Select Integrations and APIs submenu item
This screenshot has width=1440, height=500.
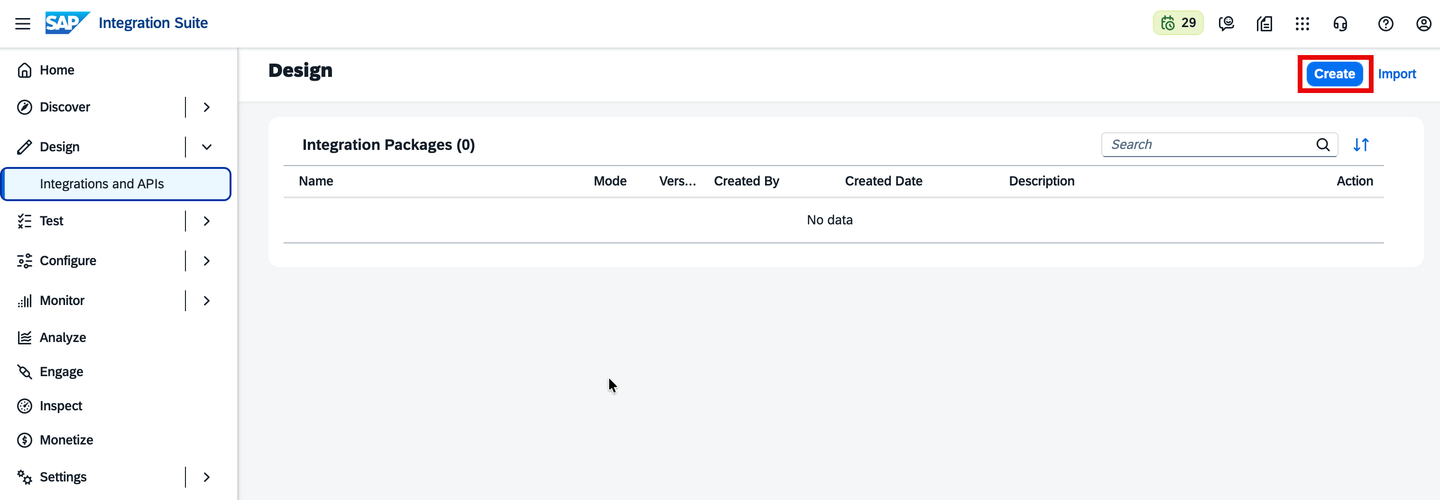click(116, 184)
